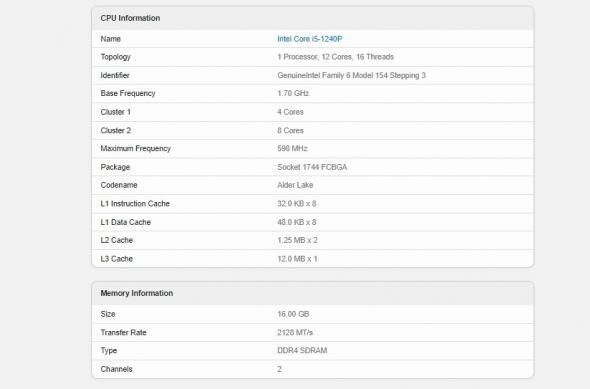The height and width of the screenshot is (389, 590).
Task: Select the 16.00 GB value
Action: (x=293, y=314)
